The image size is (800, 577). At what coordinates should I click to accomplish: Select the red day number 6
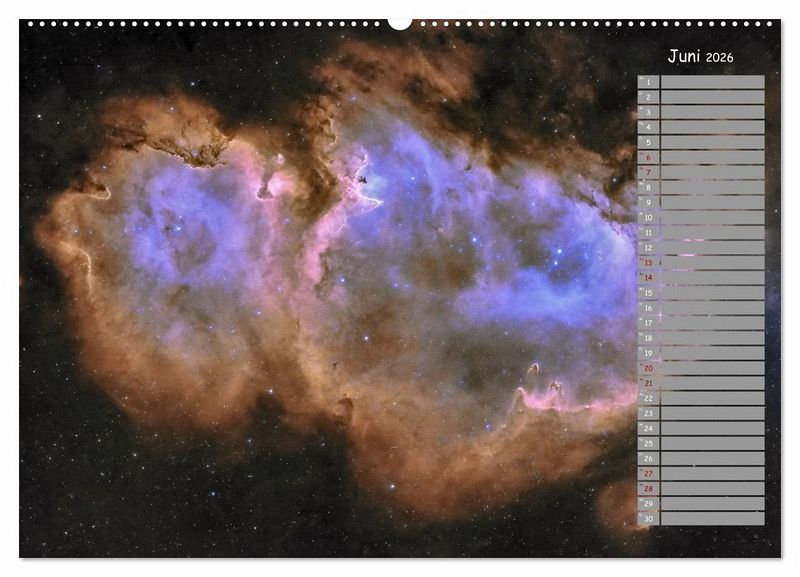[648, 158]
